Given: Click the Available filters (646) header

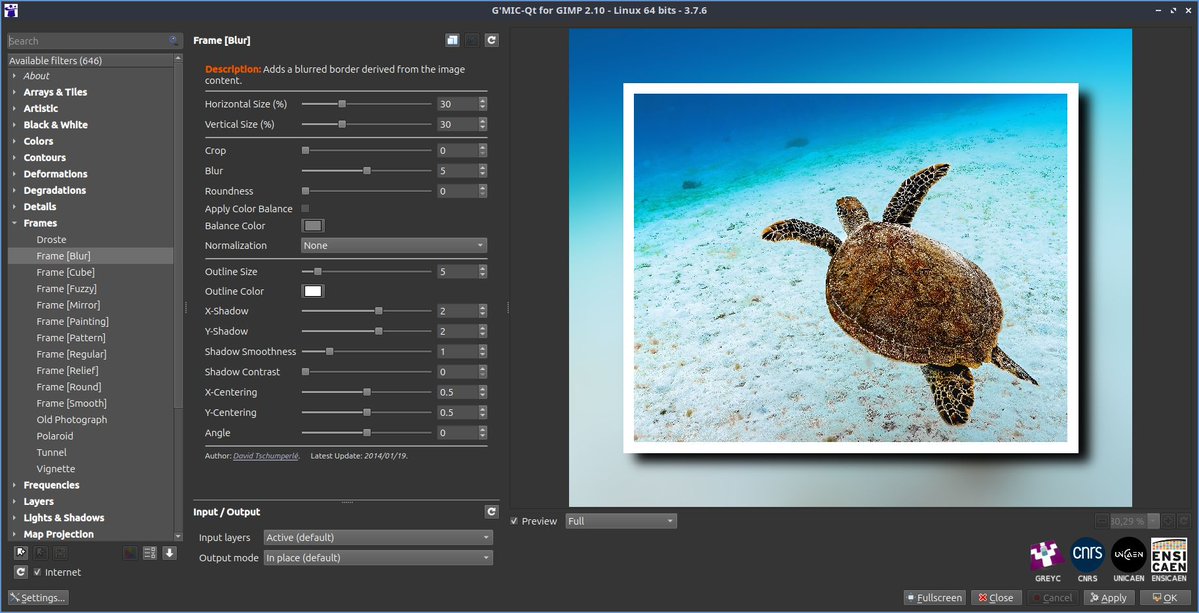Looking at the screenshot, I should tap(90, 60).
